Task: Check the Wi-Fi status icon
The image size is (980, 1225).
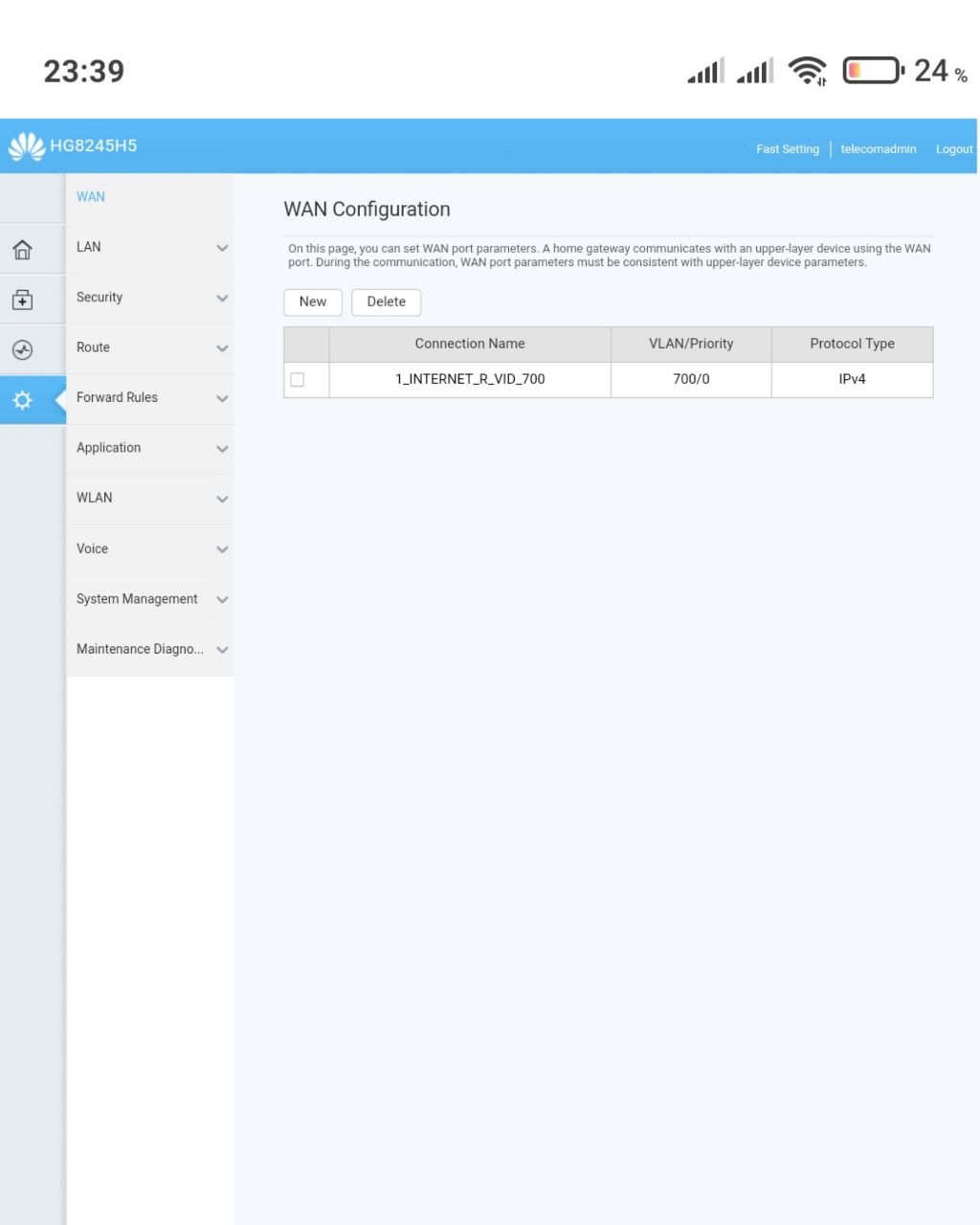Action: [808, 71]
